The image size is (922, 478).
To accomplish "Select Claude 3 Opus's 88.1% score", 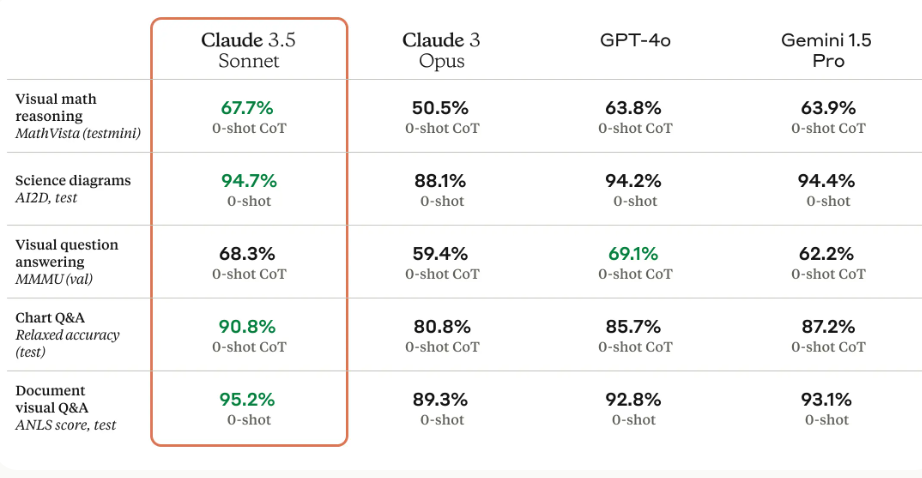I will [441, 181].
